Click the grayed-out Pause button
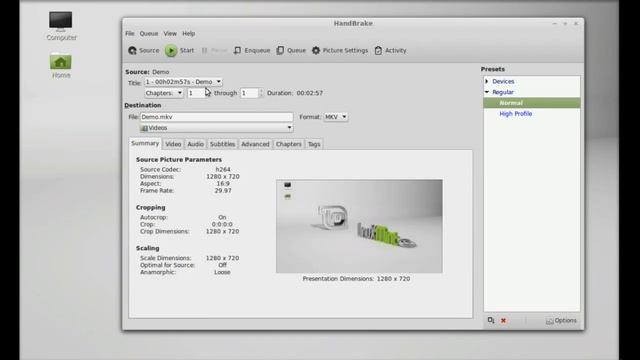Screen dimensions: 640x360 (214, 51)
